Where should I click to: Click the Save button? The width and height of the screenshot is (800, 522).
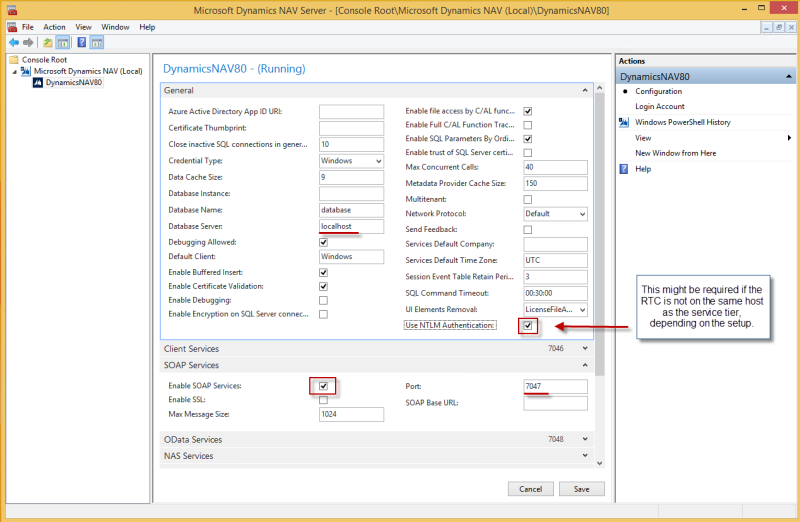coord(581,489)
